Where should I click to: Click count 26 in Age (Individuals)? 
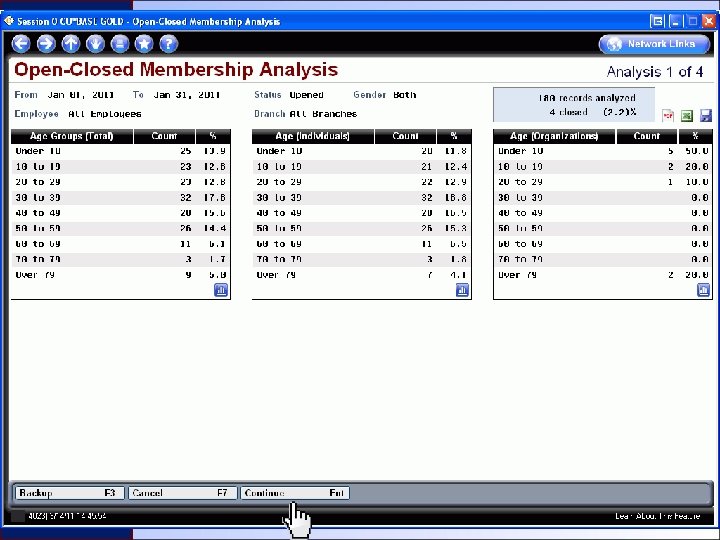427,229
